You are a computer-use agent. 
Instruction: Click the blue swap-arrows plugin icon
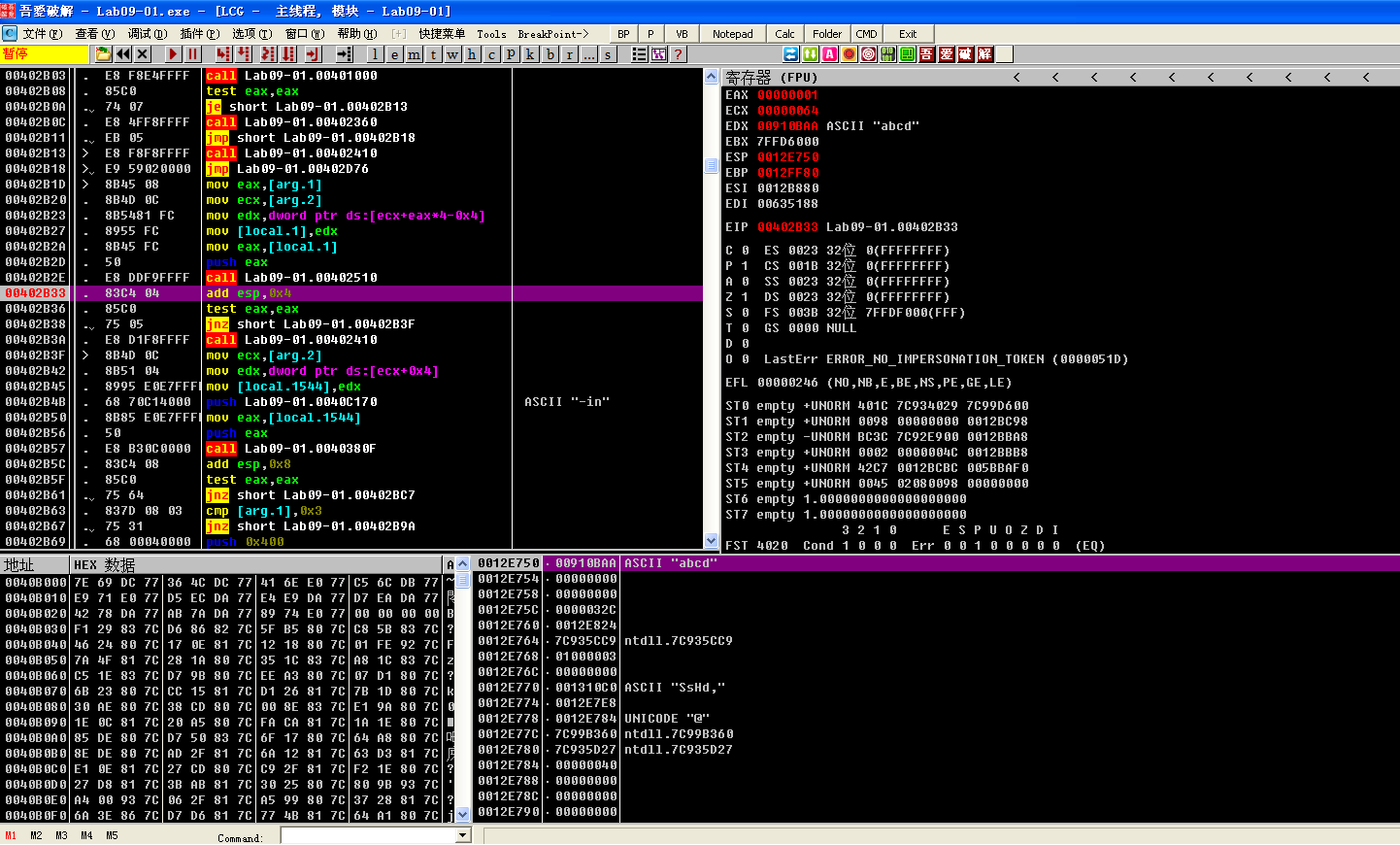[x=791, y=54]
